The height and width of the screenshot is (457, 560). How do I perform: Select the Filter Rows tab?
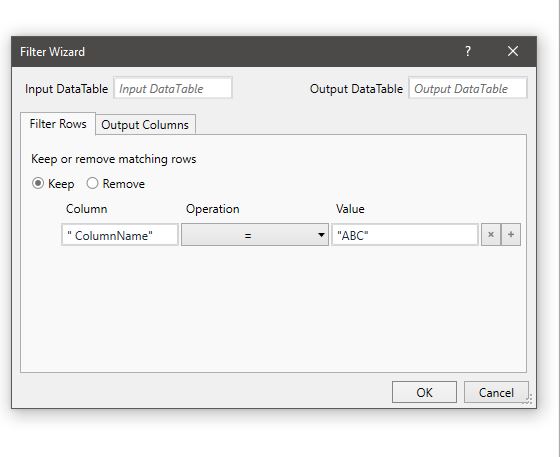coord(58,124)
